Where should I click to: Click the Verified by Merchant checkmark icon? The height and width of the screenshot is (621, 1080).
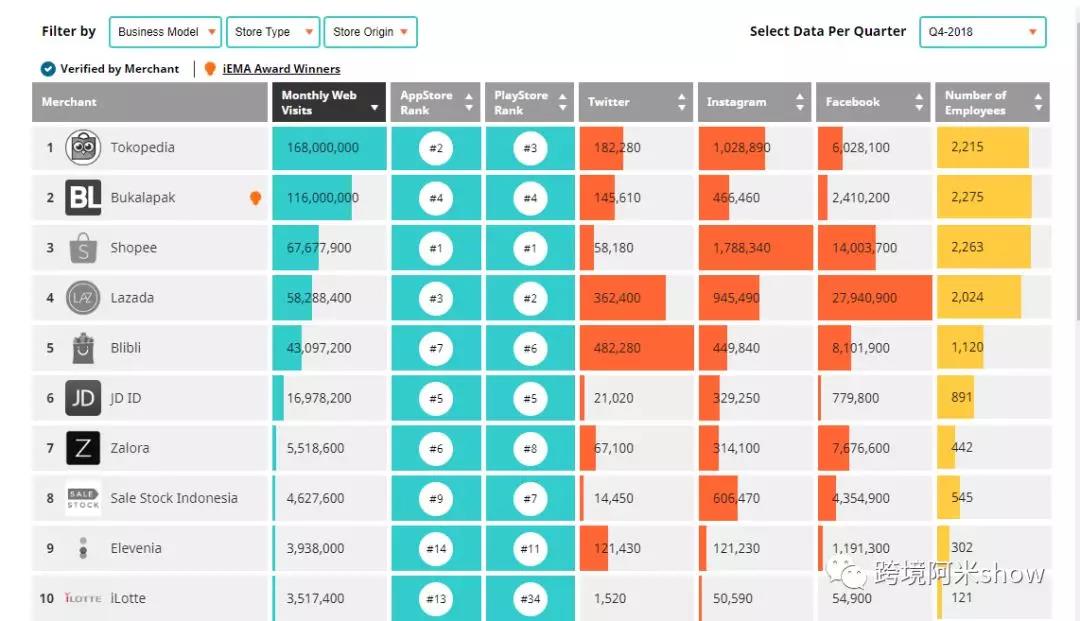pyautogui.click(x=48, y=69)
